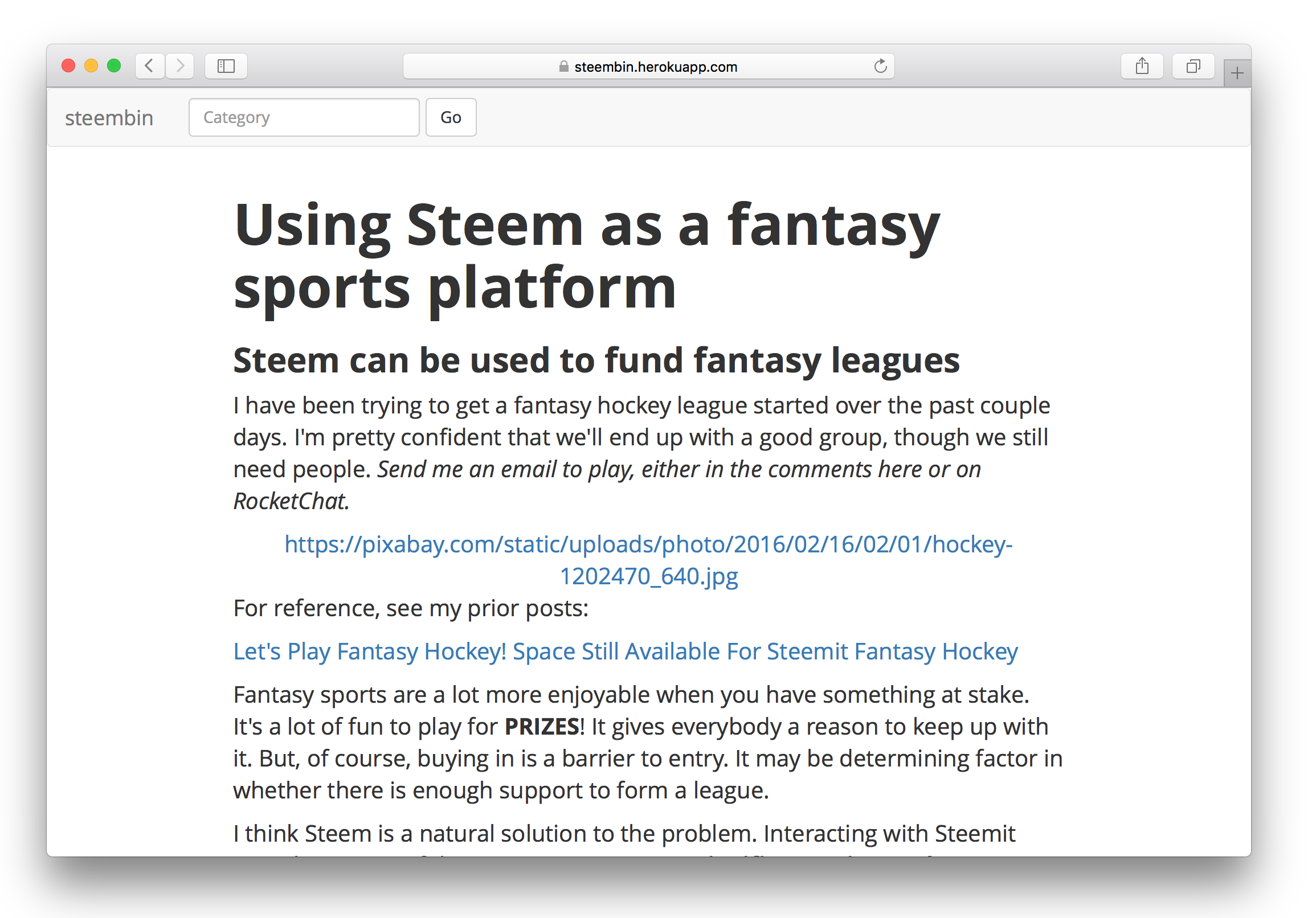Click the 'Steem can be used' subheading
Screen dimensions: 1316x918
pos(596,360)
